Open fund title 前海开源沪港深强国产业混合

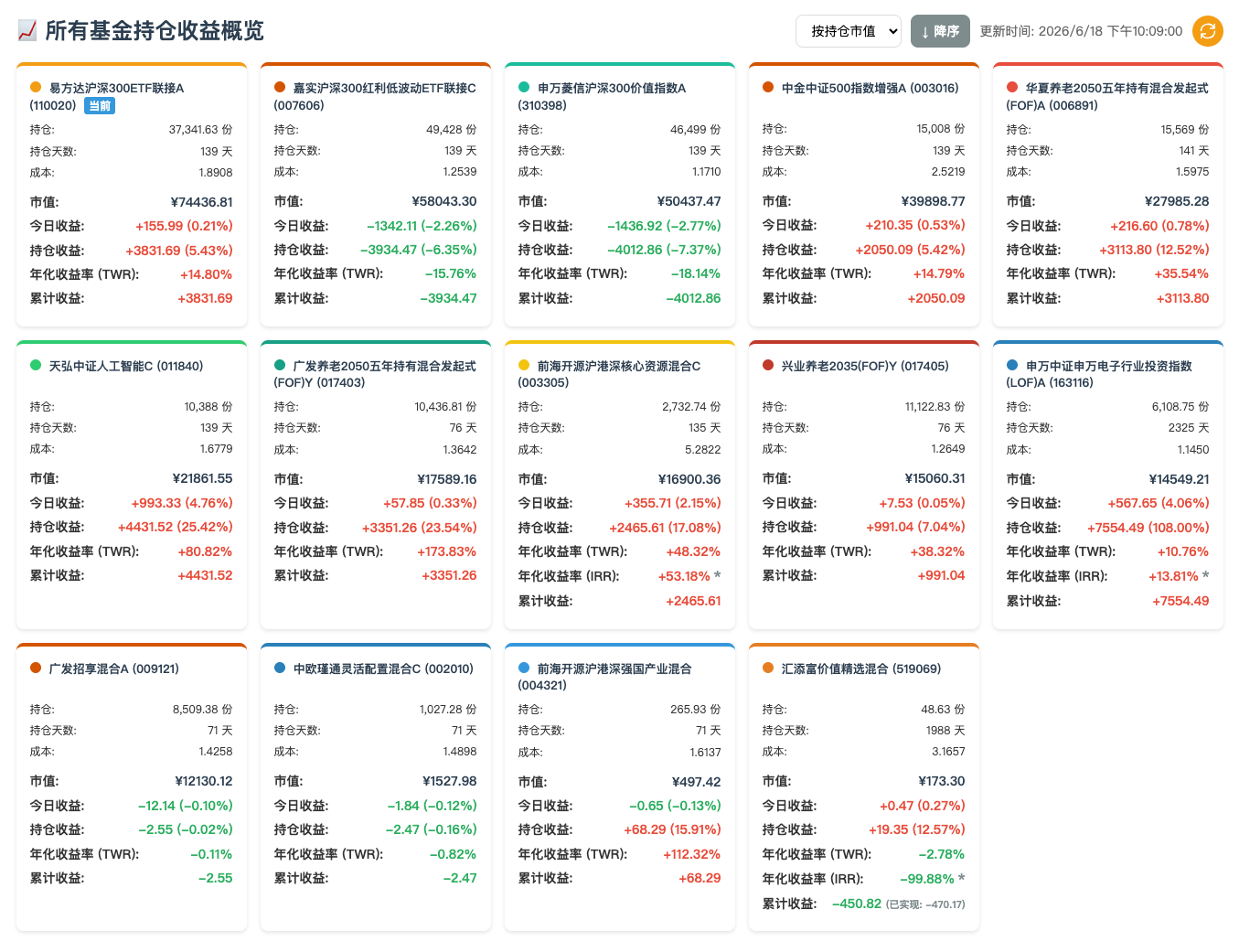(614, 669)
